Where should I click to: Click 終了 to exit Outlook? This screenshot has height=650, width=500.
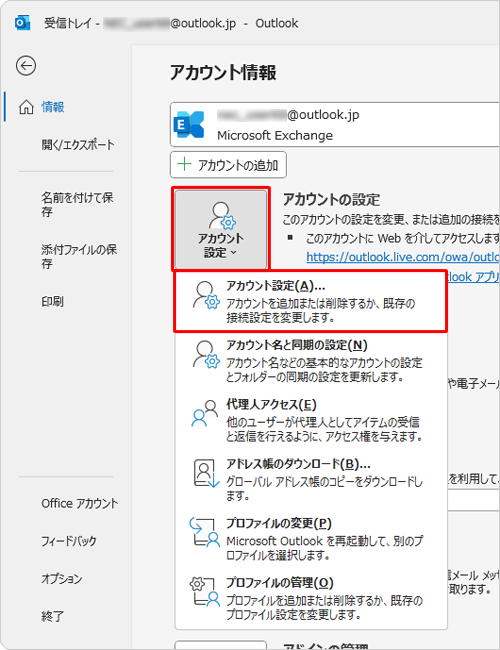(52, 616)
